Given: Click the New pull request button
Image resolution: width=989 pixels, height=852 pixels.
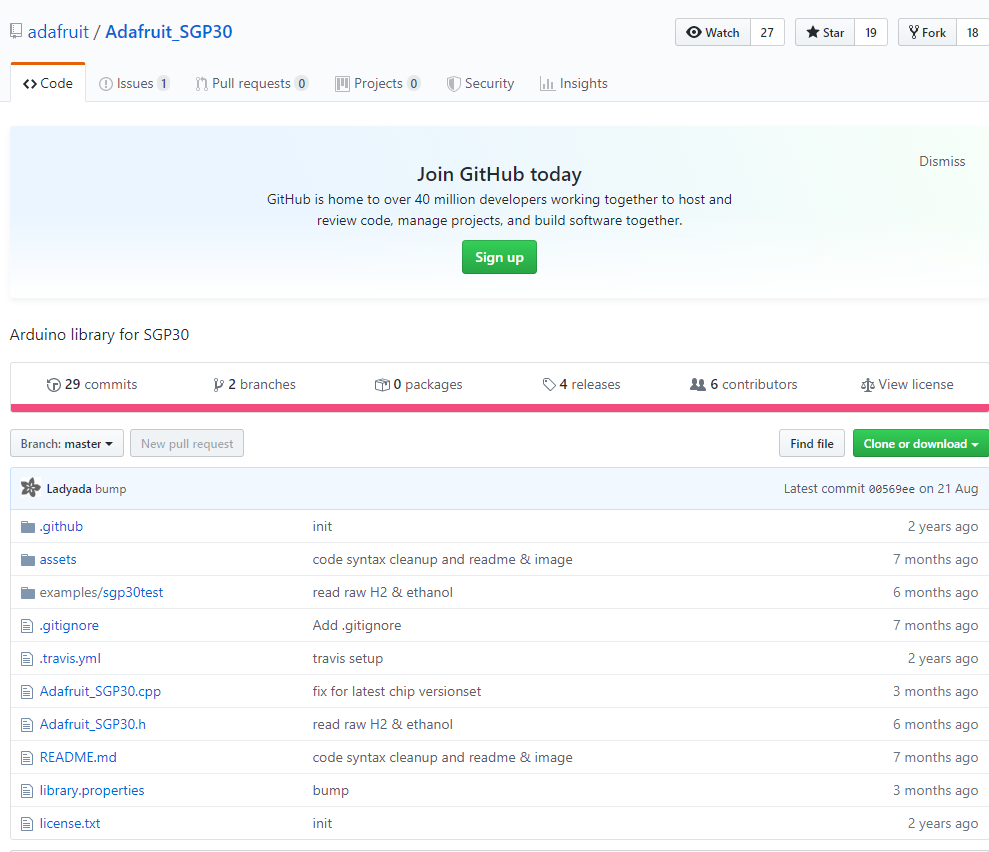Looking at the screenshot, I should tap(187, 443).
